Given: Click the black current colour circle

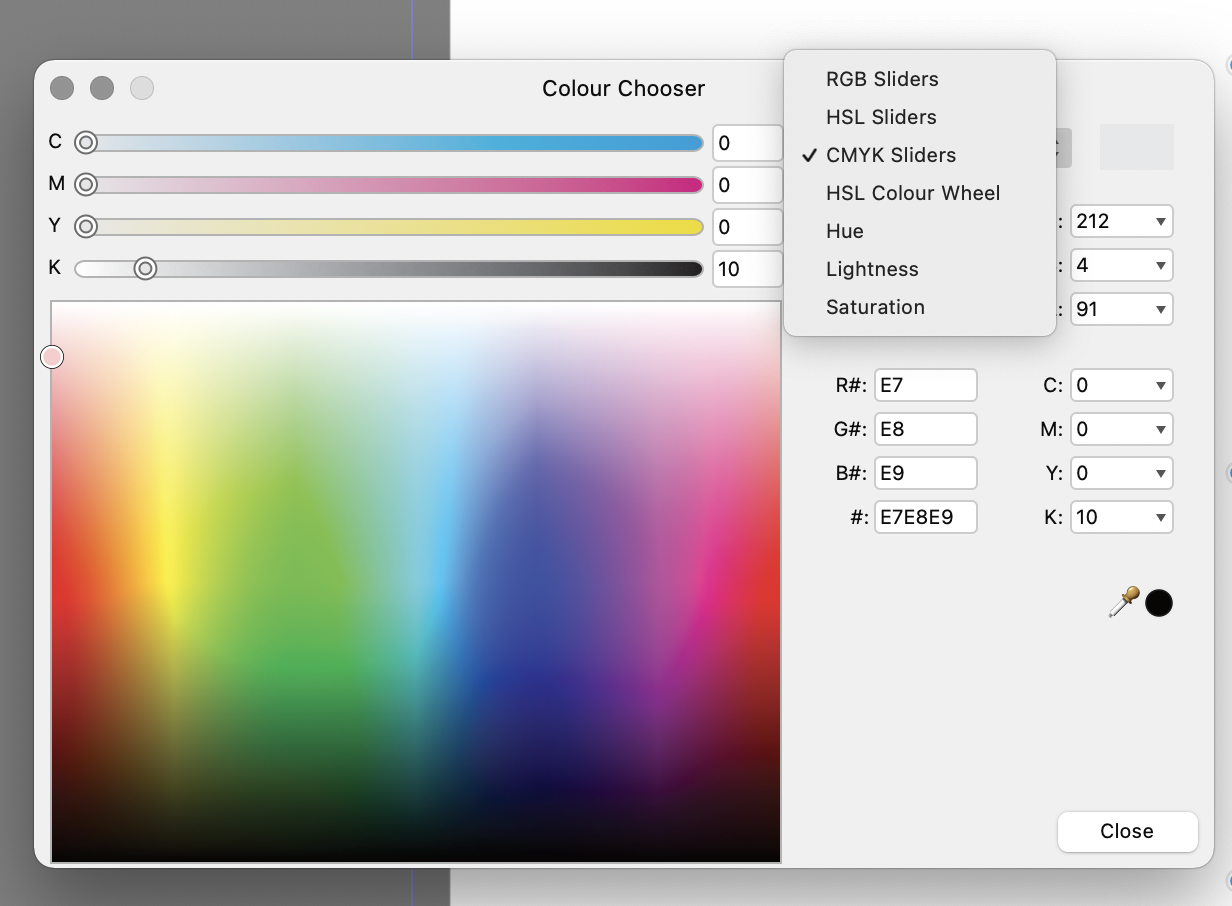Looking at the screenshot, I should (1158, 602).
